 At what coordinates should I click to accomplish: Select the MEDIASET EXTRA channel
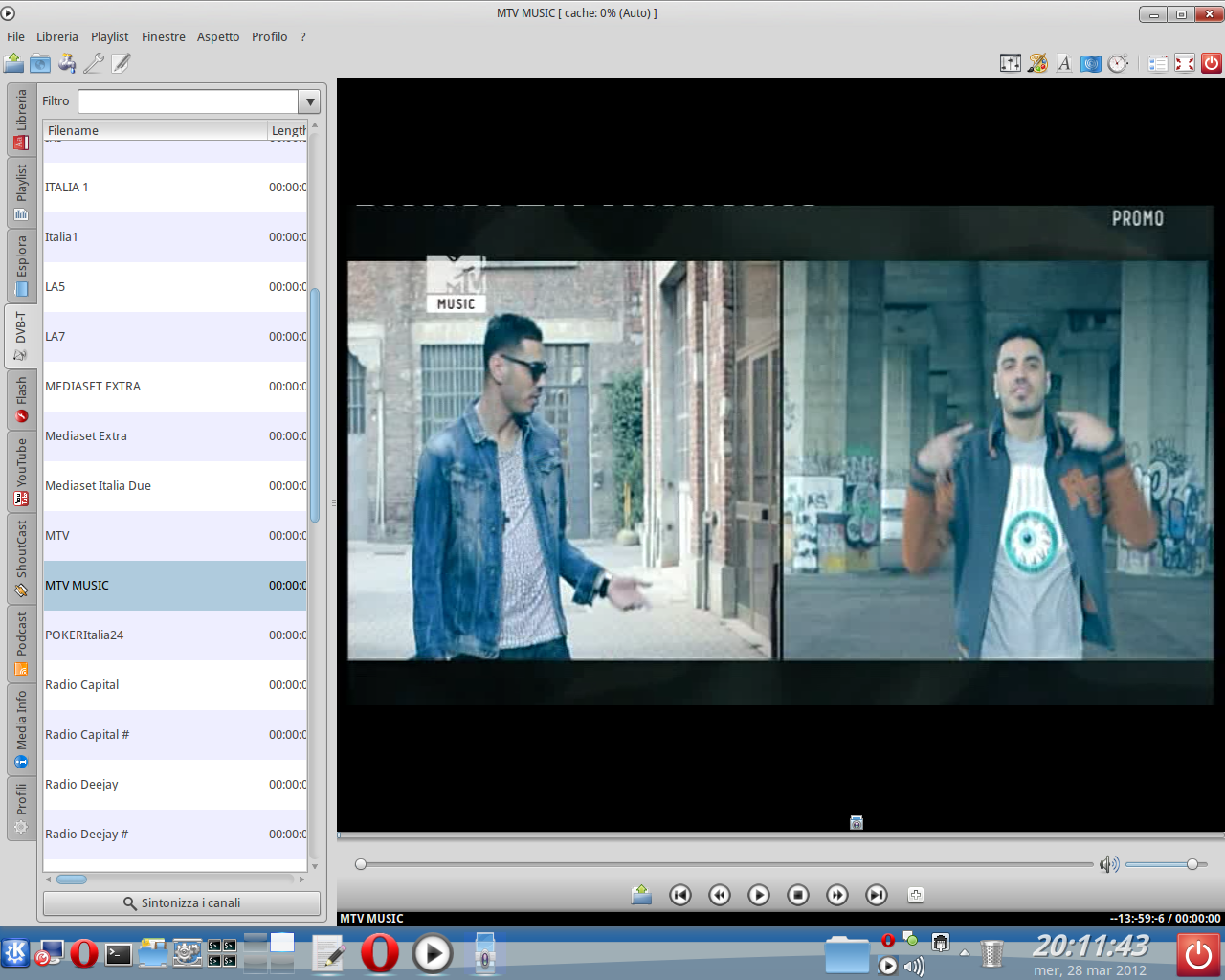click(175, 387)
